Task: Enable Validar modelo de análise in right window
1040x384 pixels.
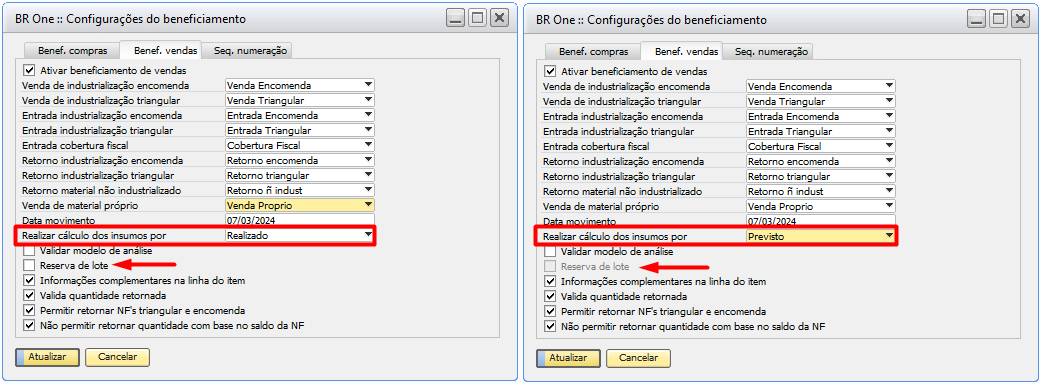Action: (x=549, y=252)
